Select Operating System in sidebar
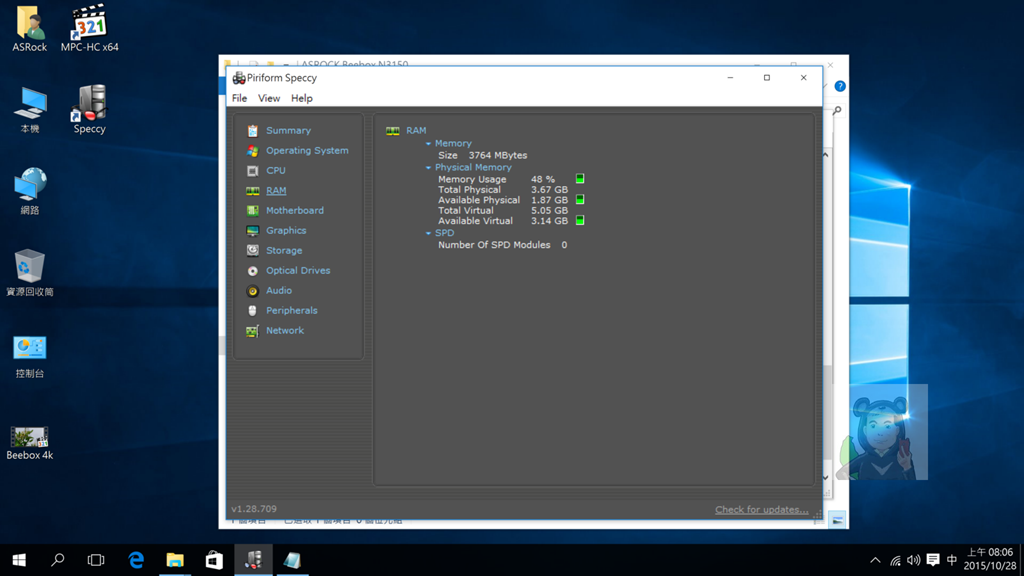Viewport: 1024px width, 576px height. [306, 151]
